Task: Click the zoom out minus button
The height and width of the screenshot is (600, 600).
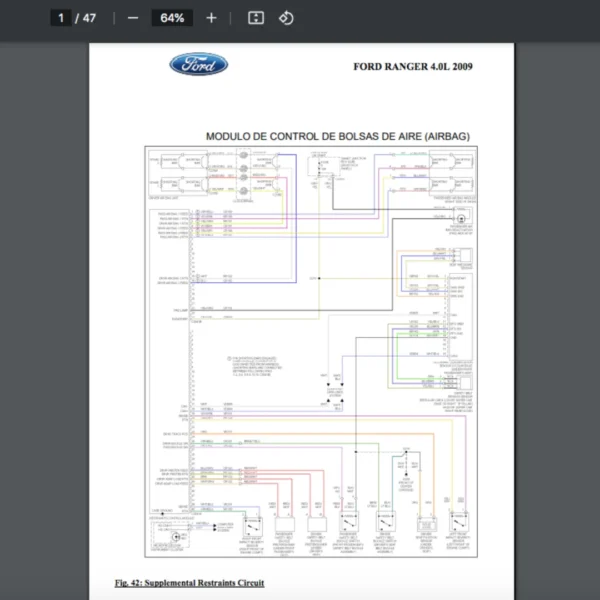Action: tap(133, 18)
